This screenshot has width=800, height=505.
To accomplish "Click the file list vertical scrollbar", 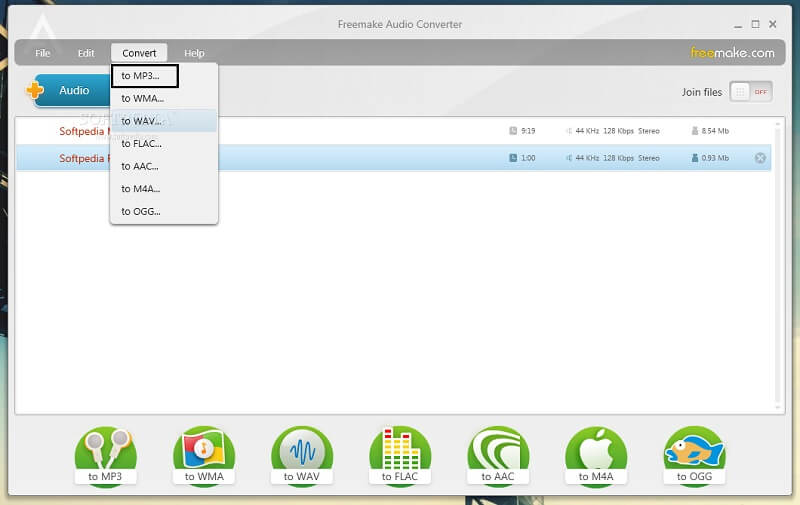I will click(x=778, y=265).
